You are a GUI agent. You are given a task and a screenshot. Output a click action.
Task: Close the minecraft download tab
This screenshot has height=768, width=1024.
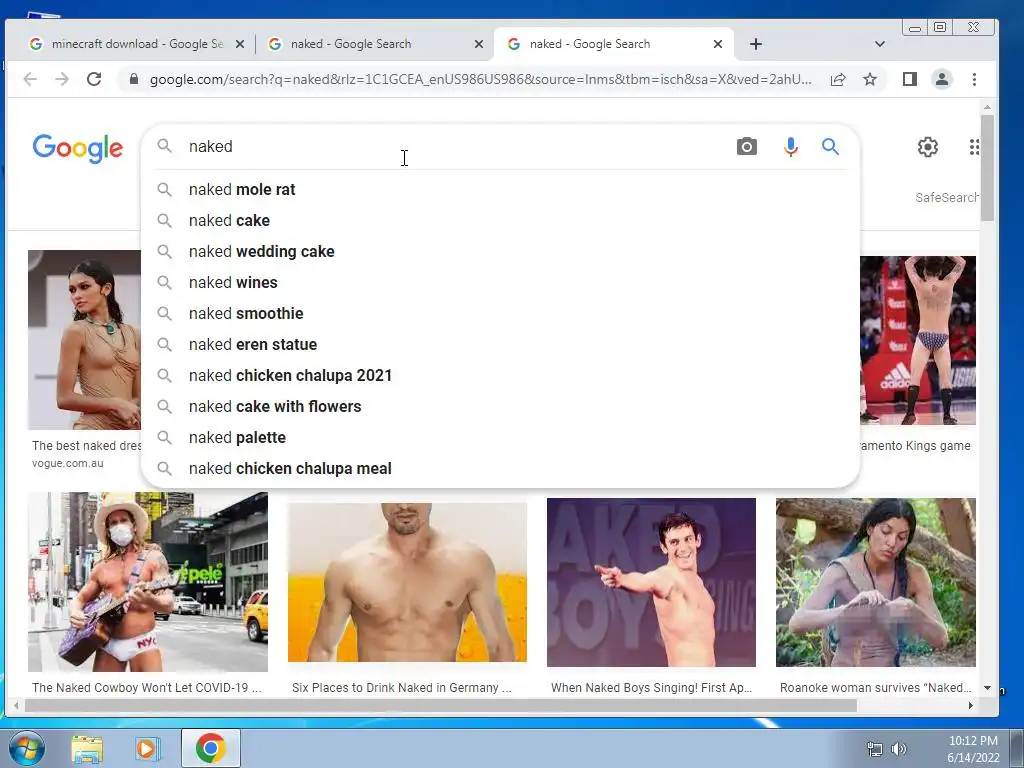(x=240, y=44)
